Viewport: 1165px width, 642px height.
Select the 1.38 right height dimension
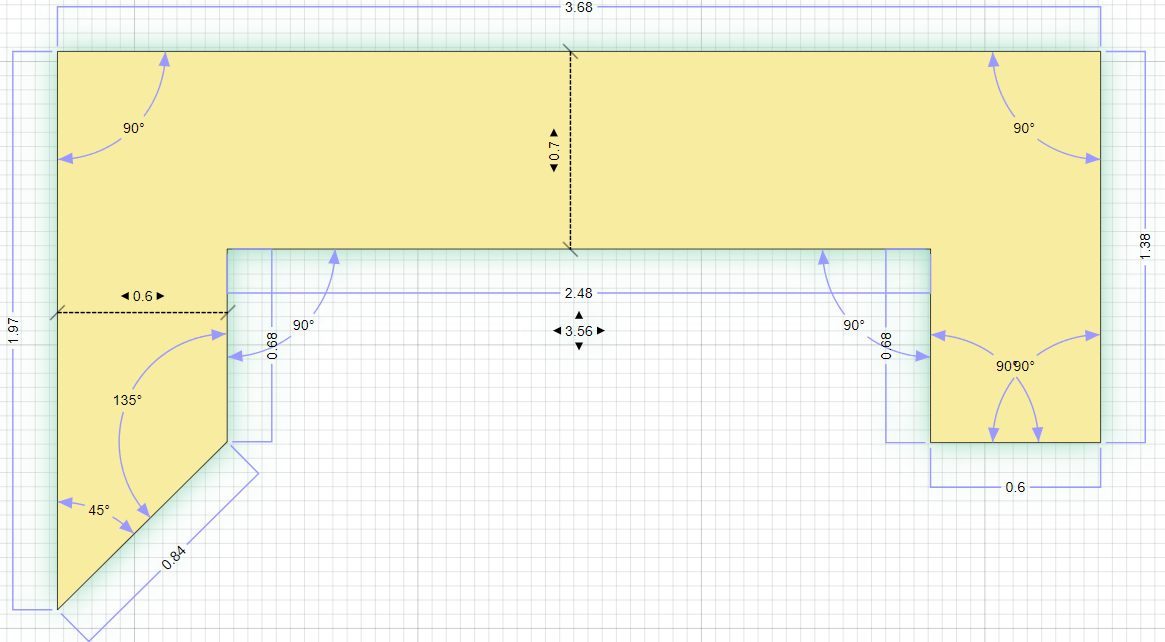click(1145, 247)
